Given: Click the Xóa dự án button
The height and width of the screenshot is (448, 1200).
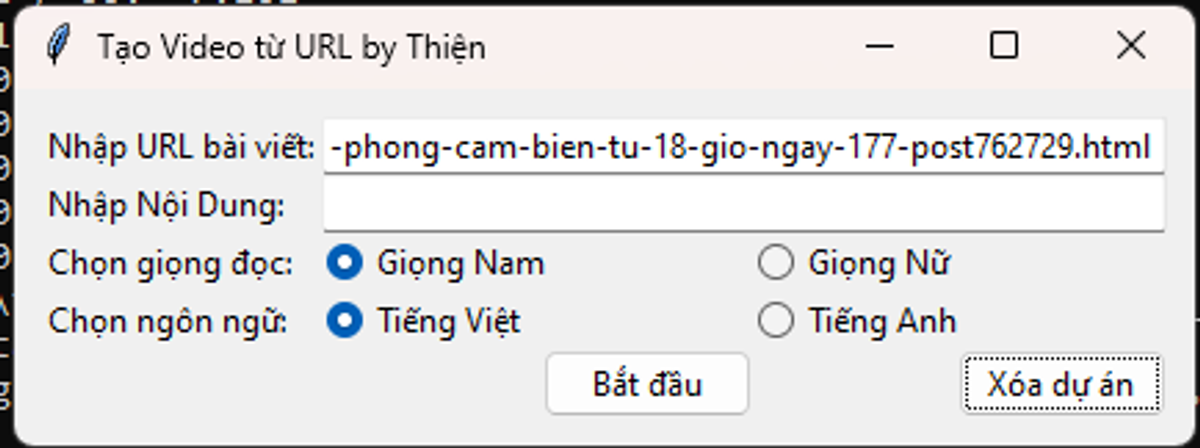Looking at the screenshot, I should 1061,384.
